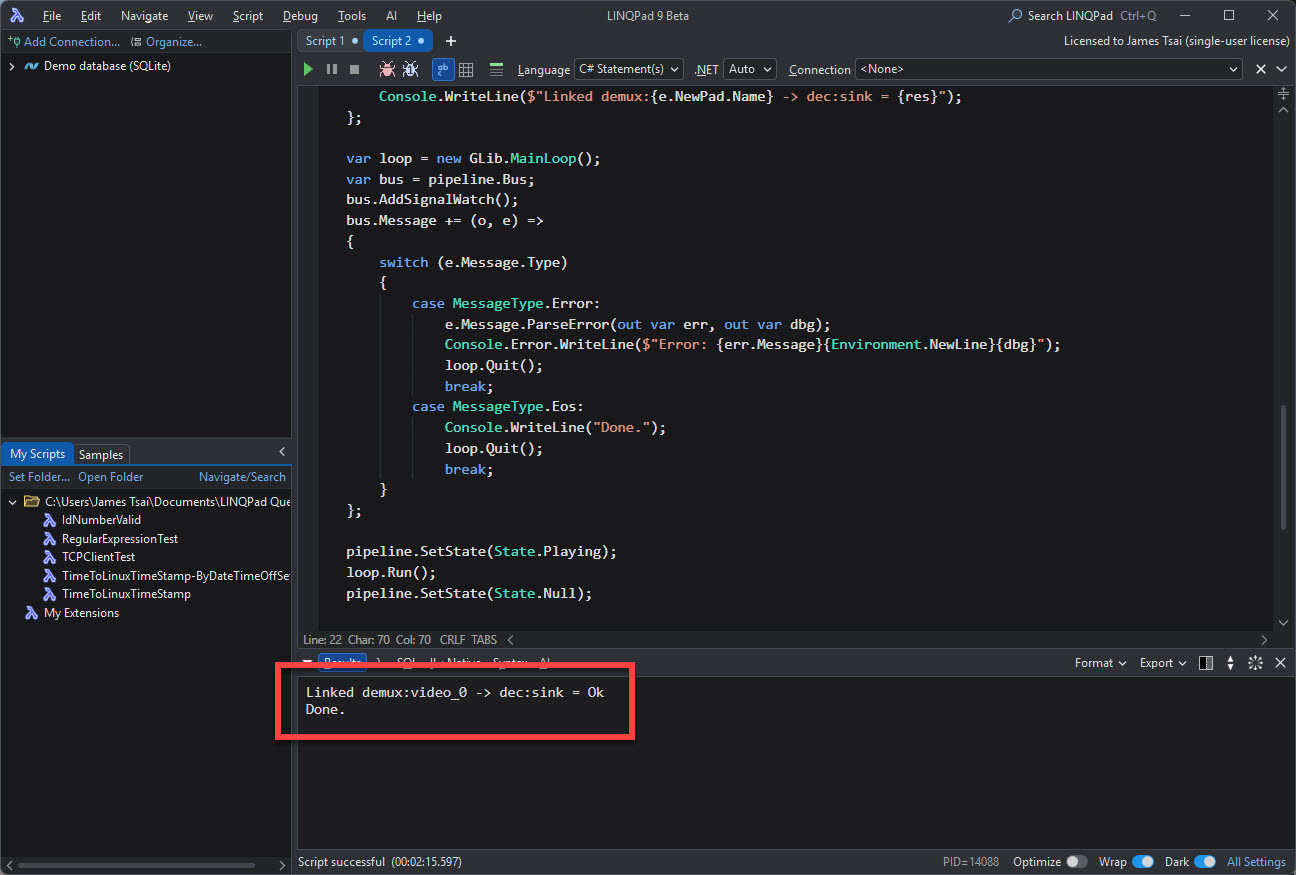
Task: Expand the Demo database (SQLite) node
Action: point(12,66)
